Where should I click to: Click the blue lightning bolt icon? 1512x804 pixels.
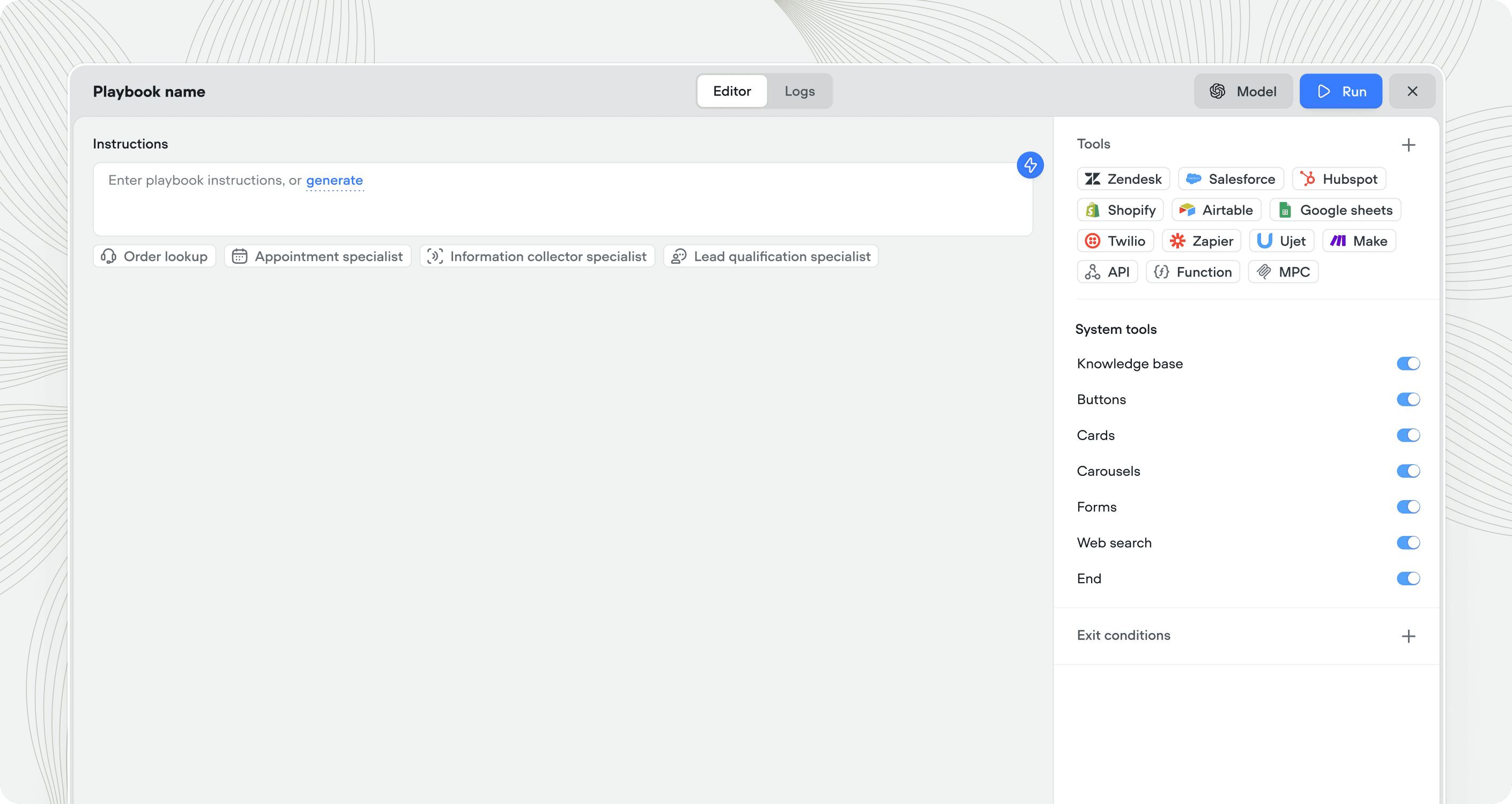pyautogui.click(x=1030, y=166)
